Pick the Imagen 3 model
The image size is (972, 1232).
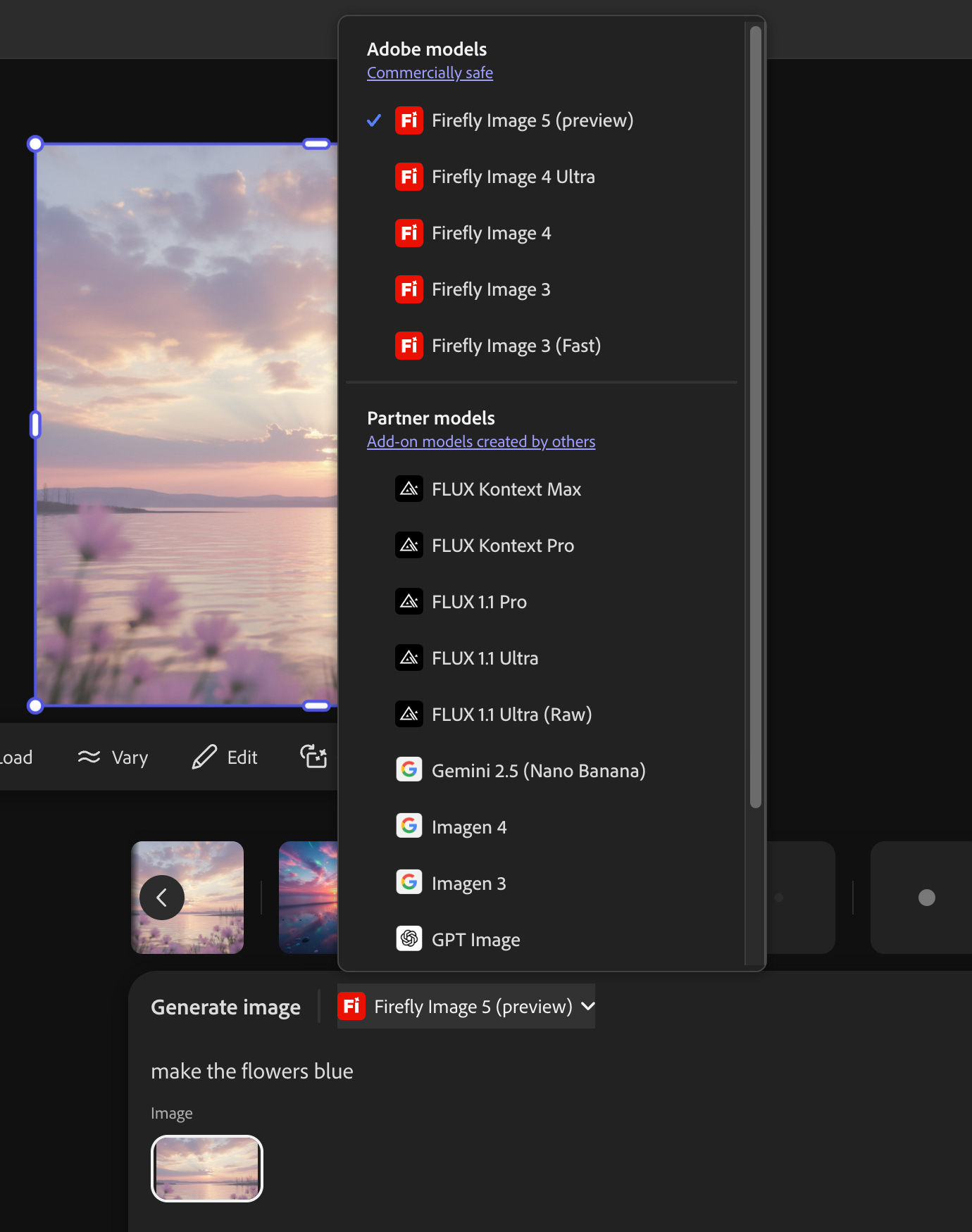[x=541, y=884]
